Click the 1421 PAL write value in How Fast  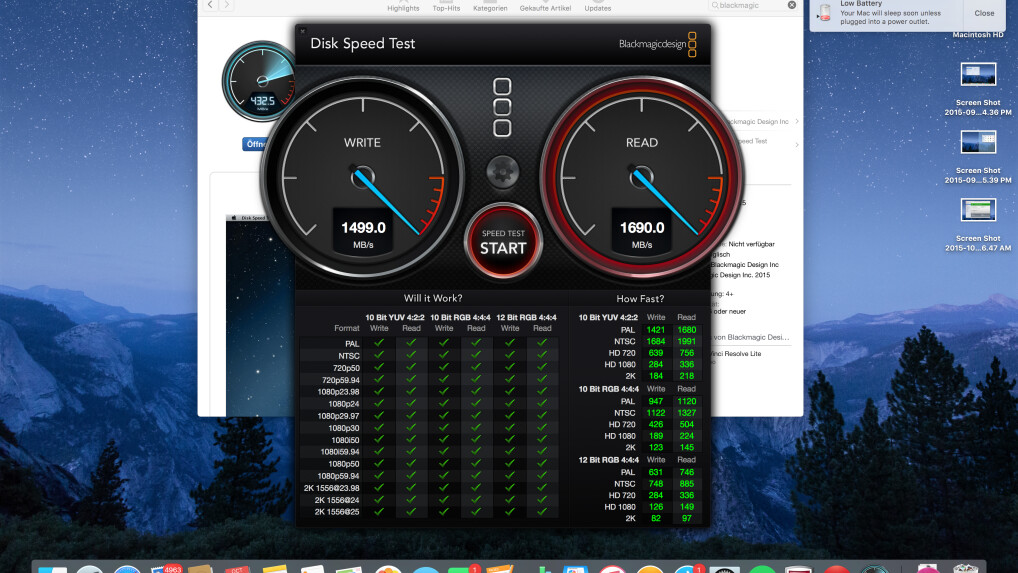tap(656, 330)
